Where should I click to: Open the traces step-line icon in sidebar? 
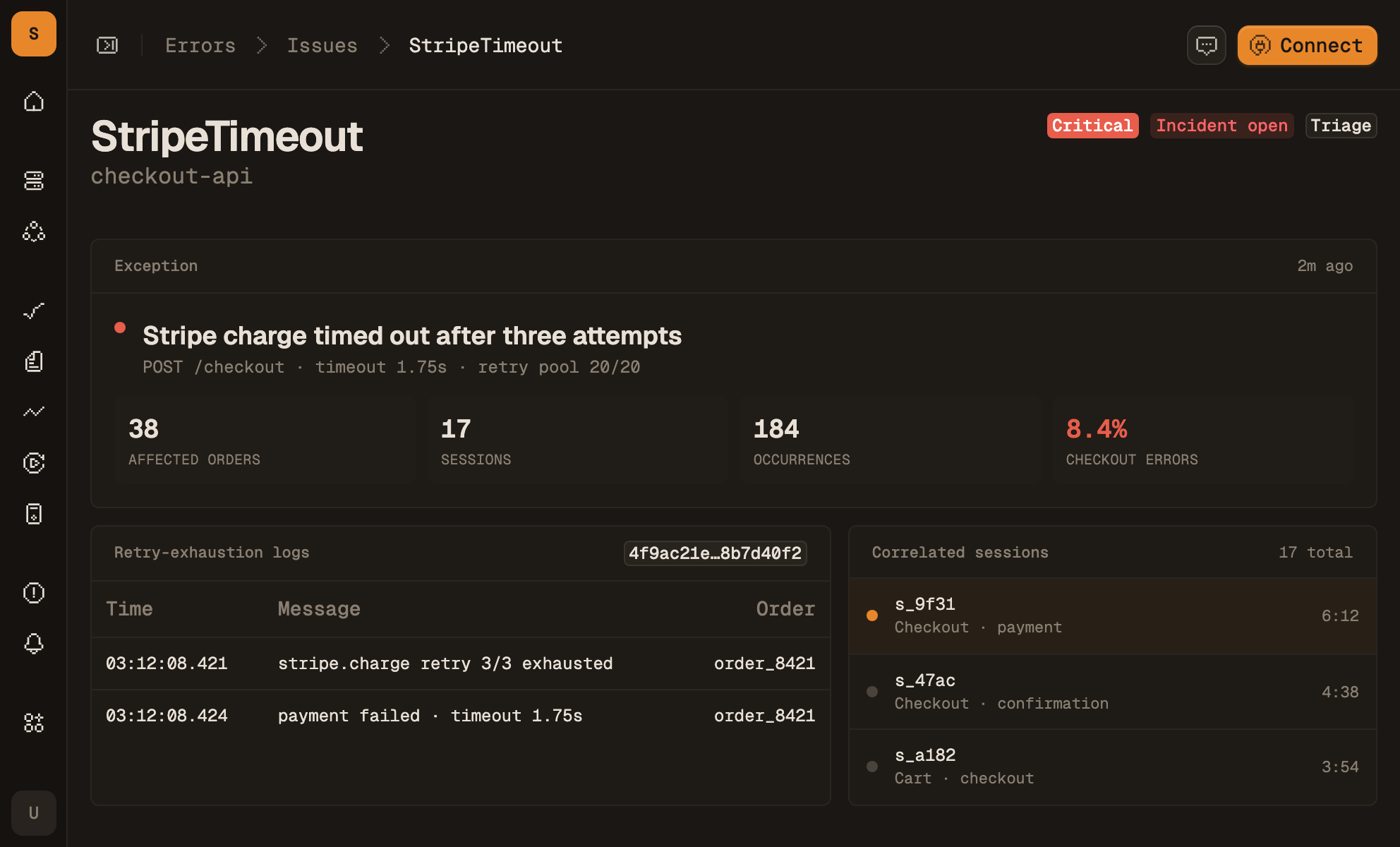34,311
